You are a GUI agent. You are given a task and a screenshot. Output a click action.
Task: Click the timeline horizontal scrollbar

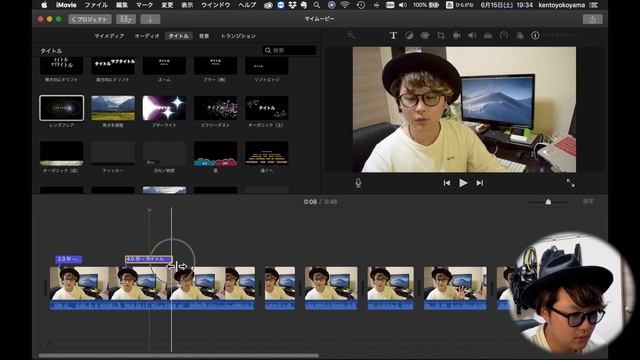coord(178,356)
